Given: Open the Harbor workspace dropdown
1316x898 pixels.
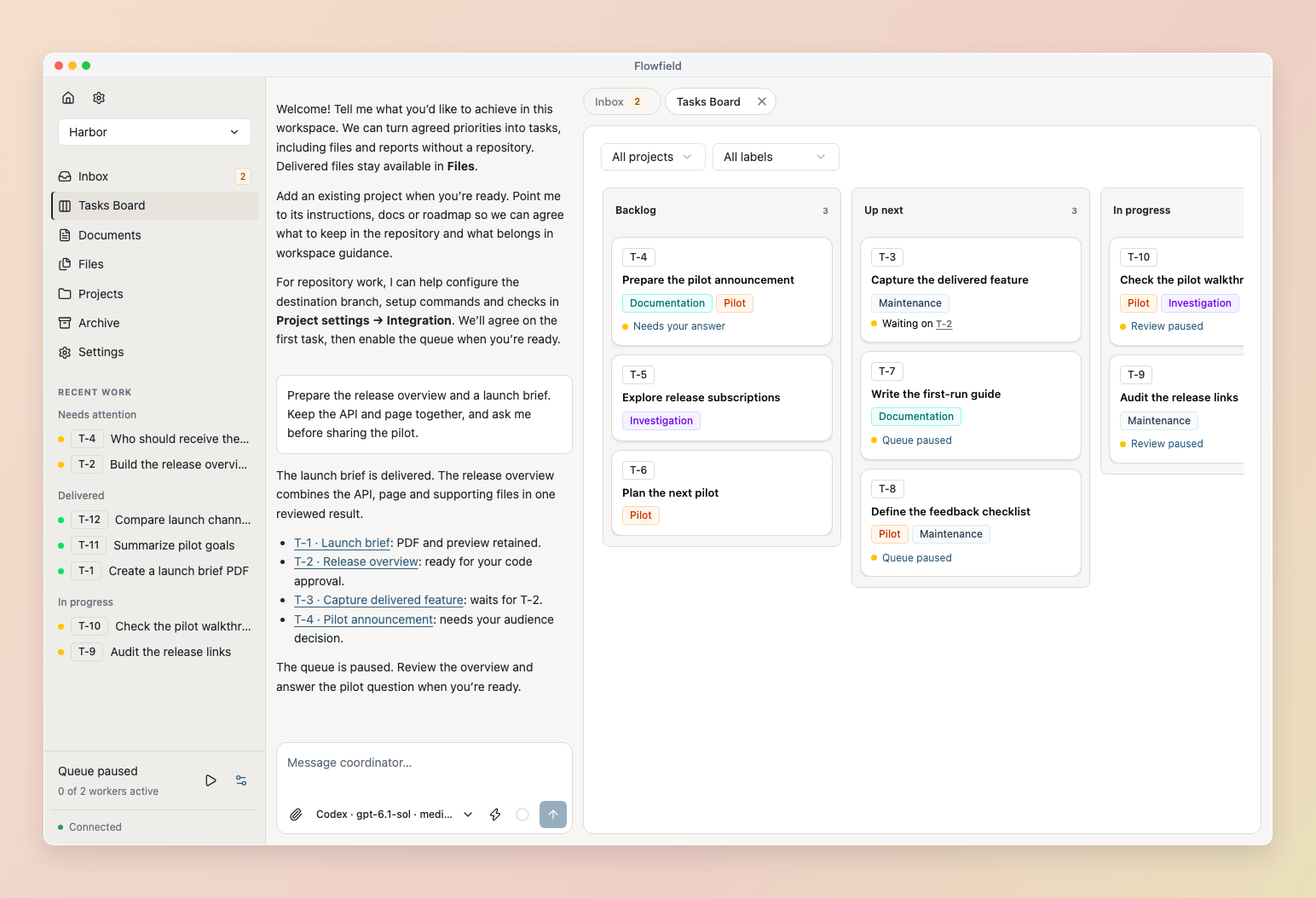Looking at the screenshot, I should click(154, 132).
